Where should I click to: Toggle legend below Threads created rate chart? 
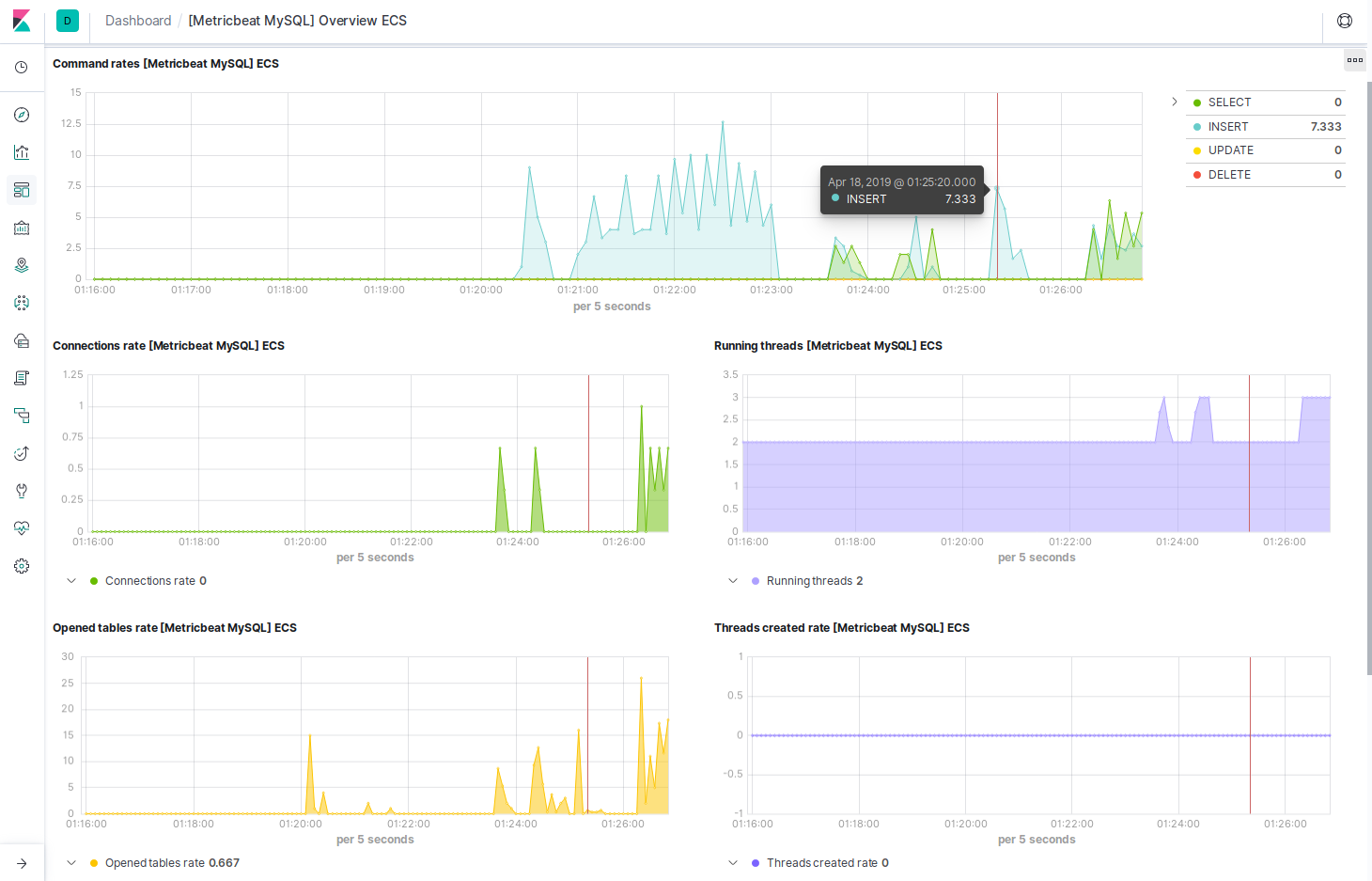click(733, 863)
